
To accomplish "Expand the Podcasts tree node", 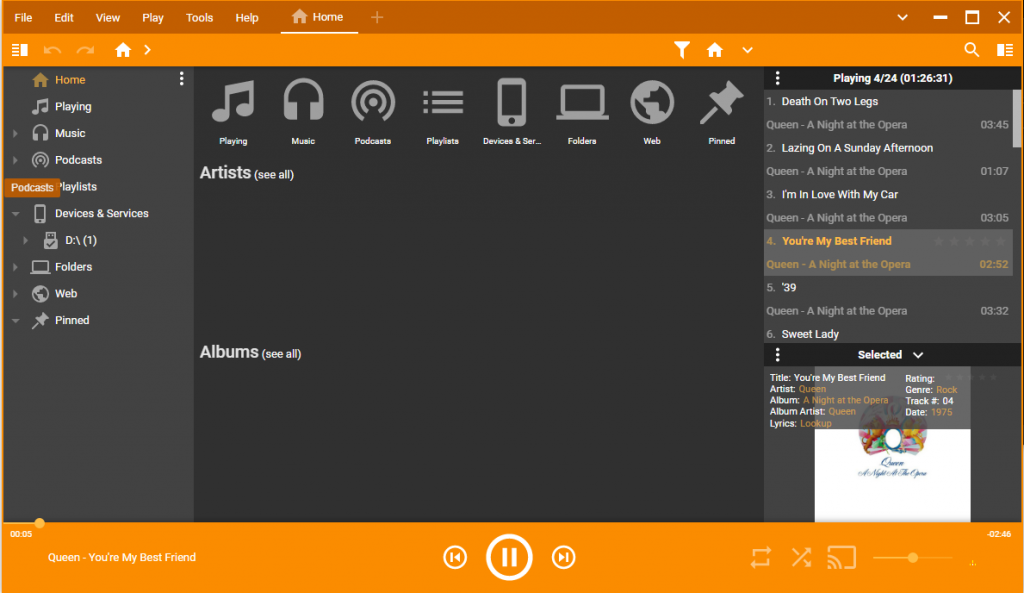I will click(x=16, y=160).
